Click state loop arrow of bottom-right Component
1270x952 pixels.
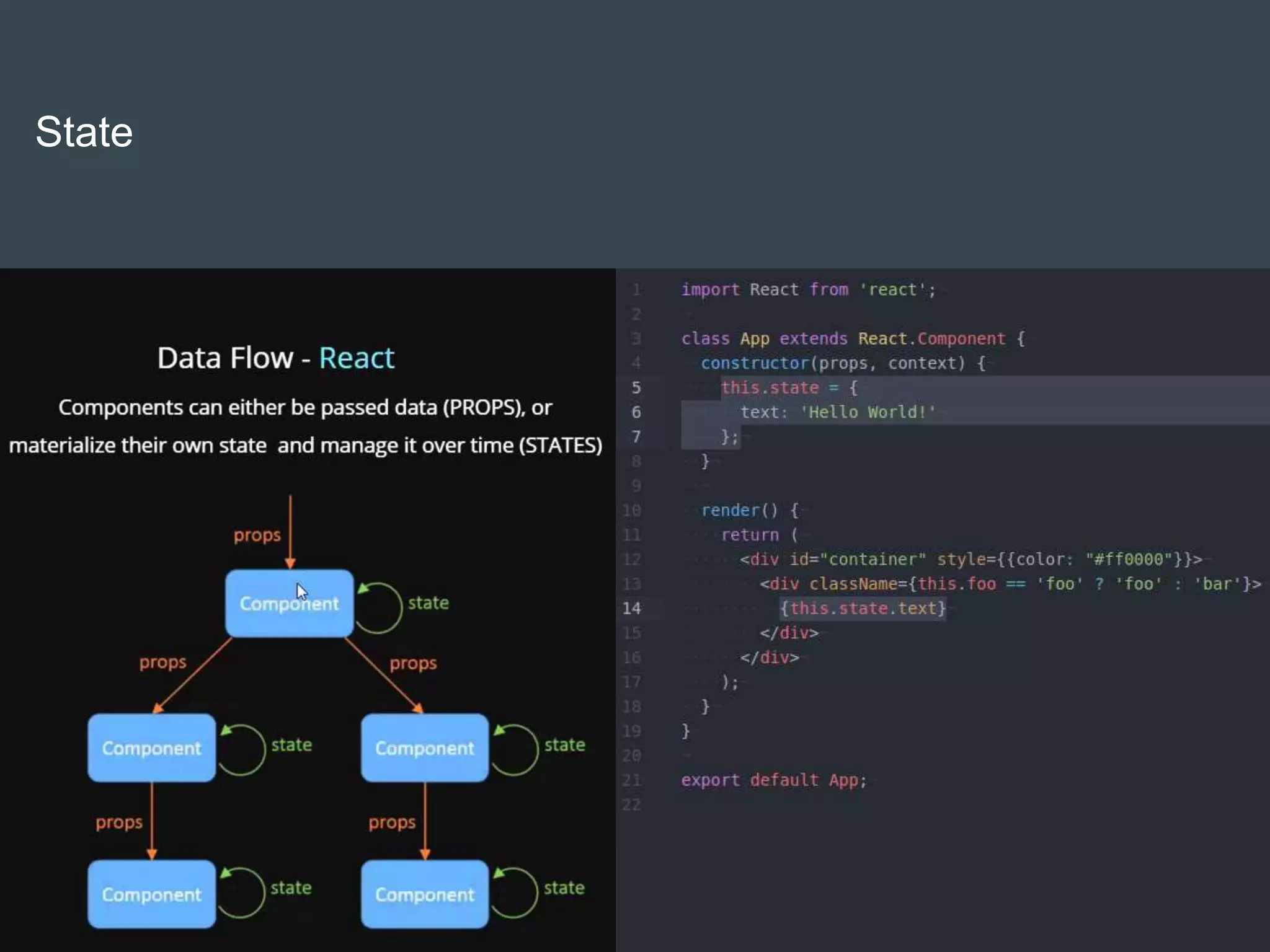point(515,892)
